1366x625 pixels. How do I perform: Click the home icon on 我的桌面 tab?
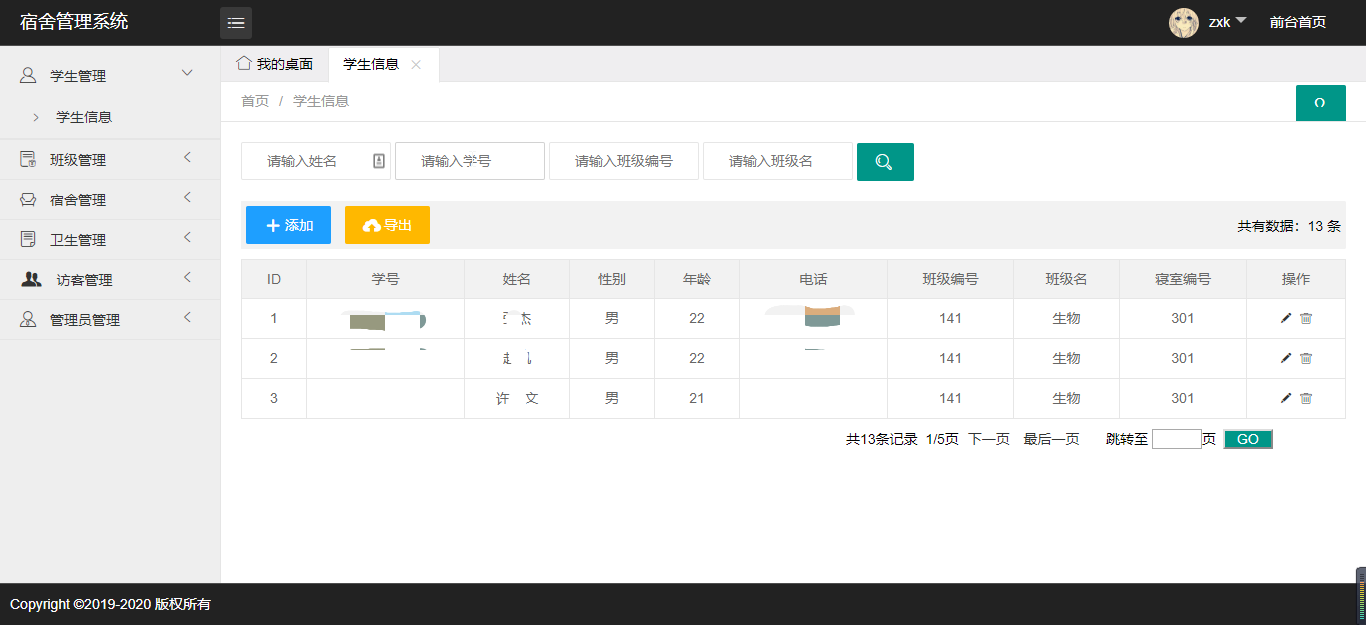pyautogui.click(x=242, y=62)
